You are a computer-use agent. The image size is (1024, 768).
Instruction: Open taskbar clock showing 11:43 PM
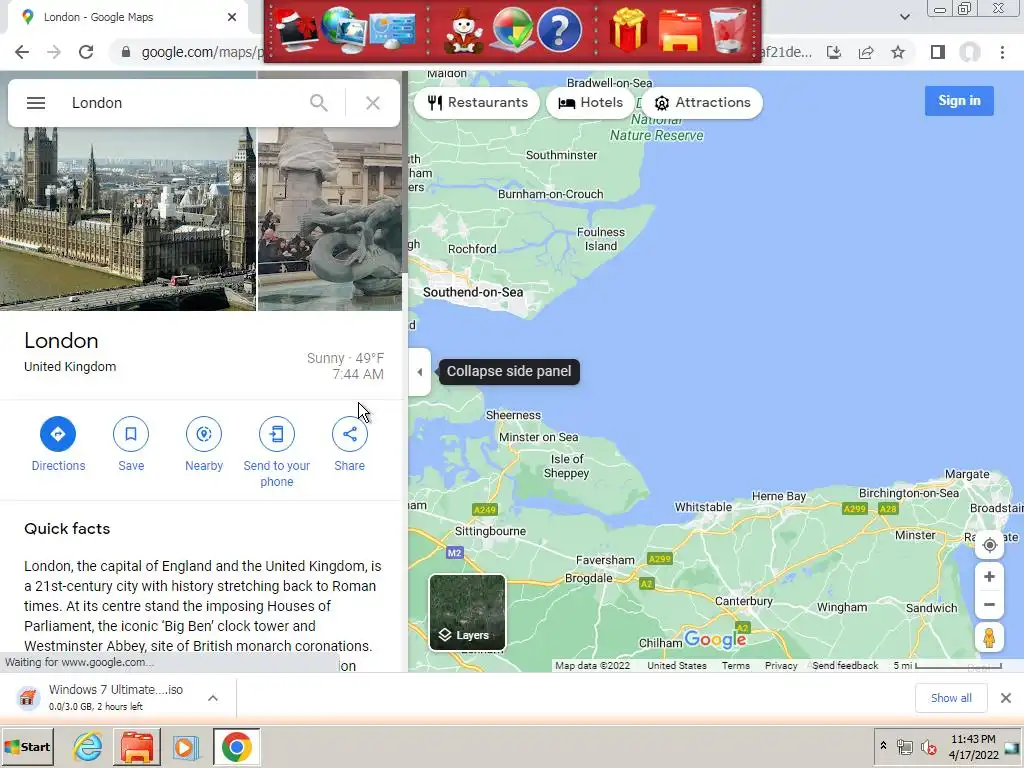point(973,746)
